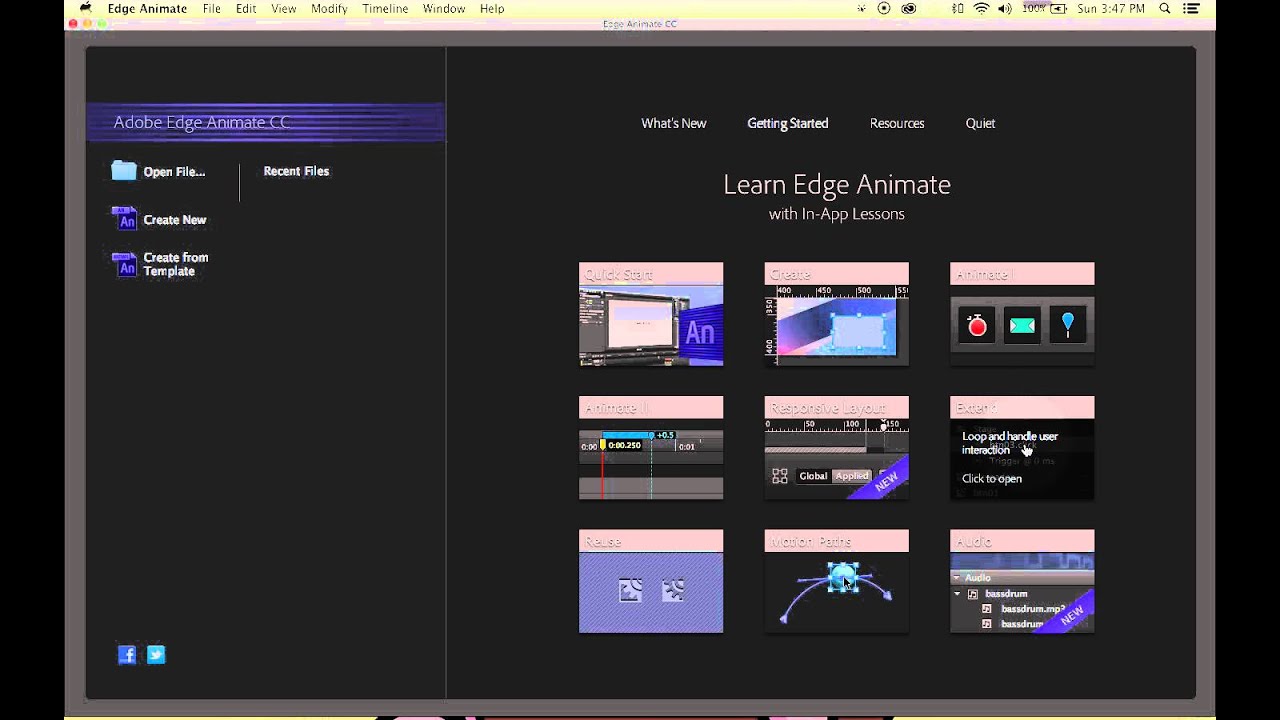Click the Recent Files heading
The image size is (1280, 720).
click(296, 171)
